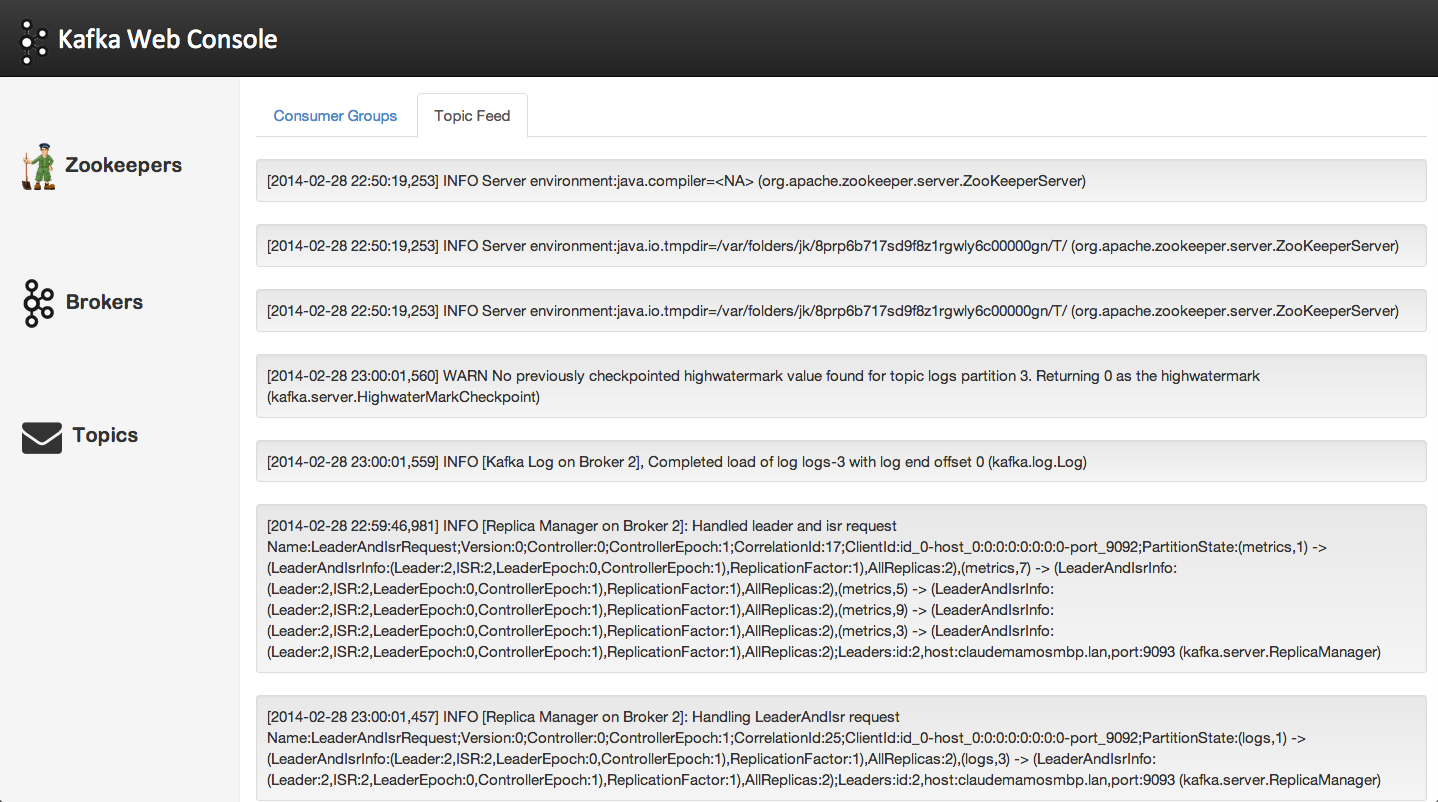Image resolution: width=1438 pixels, height=802 pixels.
Task: Navigate to the Topics page
Action: click(105, 435)
